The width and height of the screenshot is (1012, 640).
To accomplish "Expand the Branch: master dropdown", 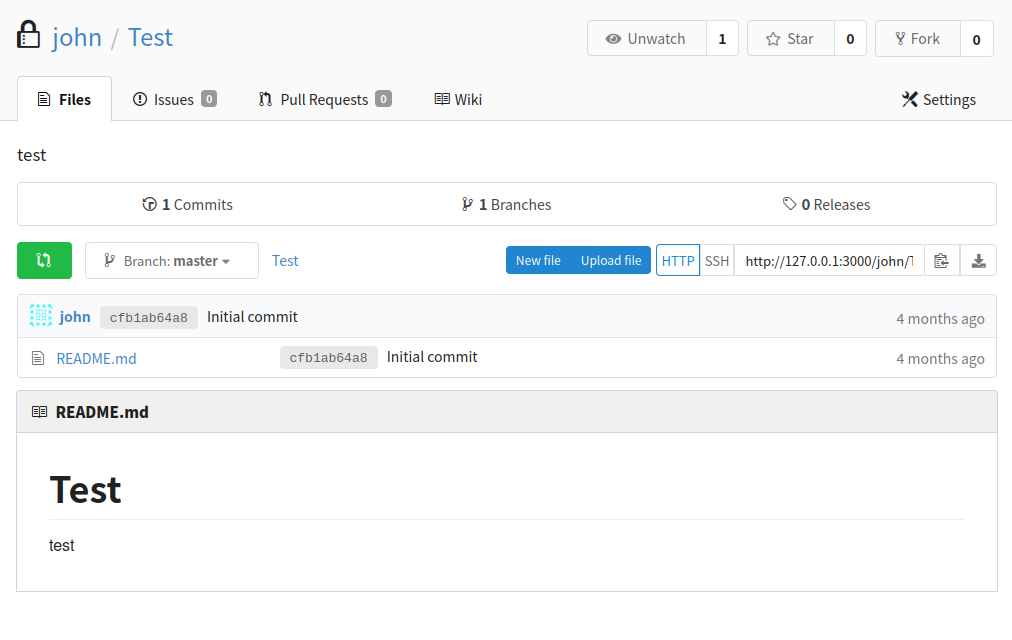I will click(172, 261).
